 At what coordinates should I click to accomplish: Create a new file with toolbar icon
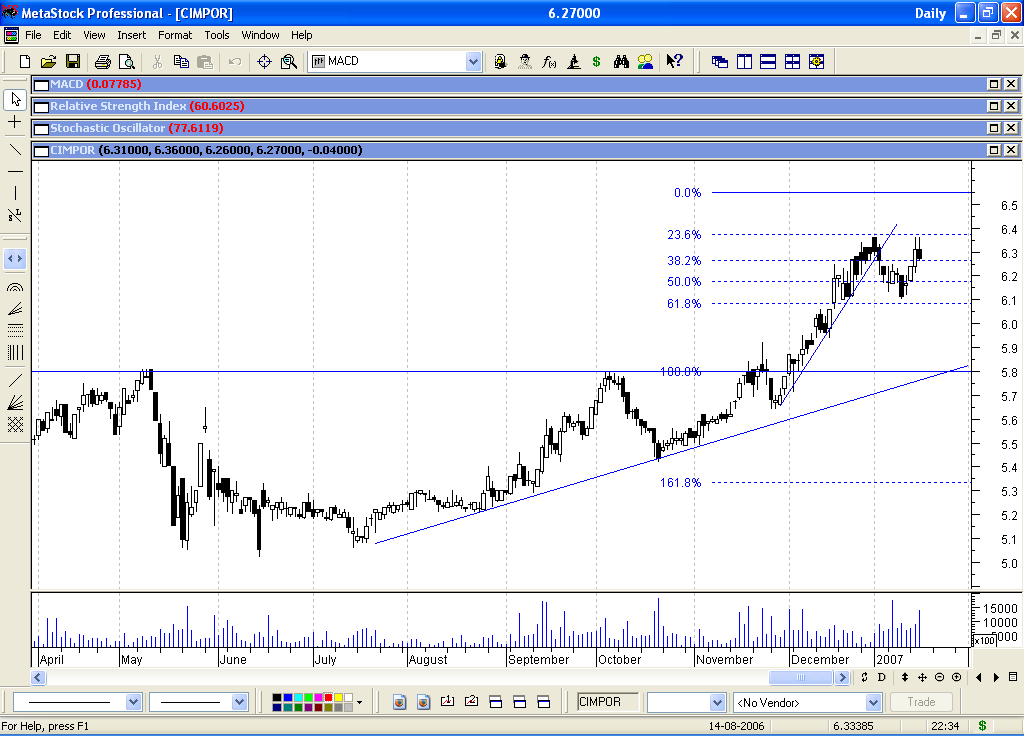25,61
